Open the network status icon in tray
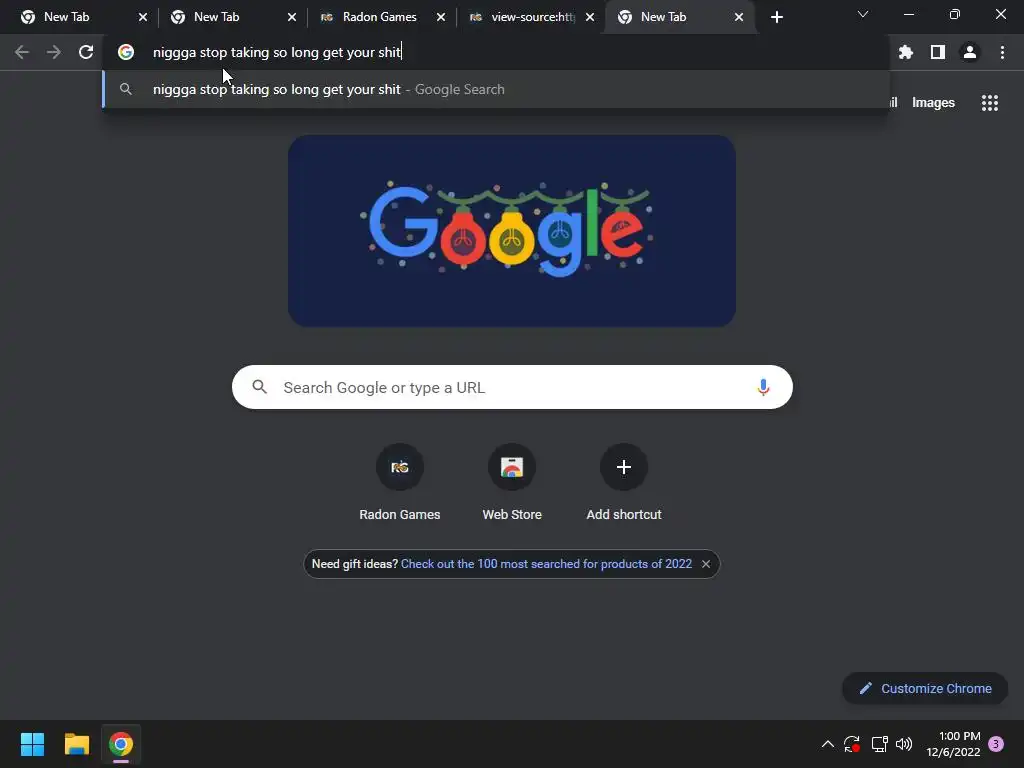The image size is (1024, 768). pos(879,744)
